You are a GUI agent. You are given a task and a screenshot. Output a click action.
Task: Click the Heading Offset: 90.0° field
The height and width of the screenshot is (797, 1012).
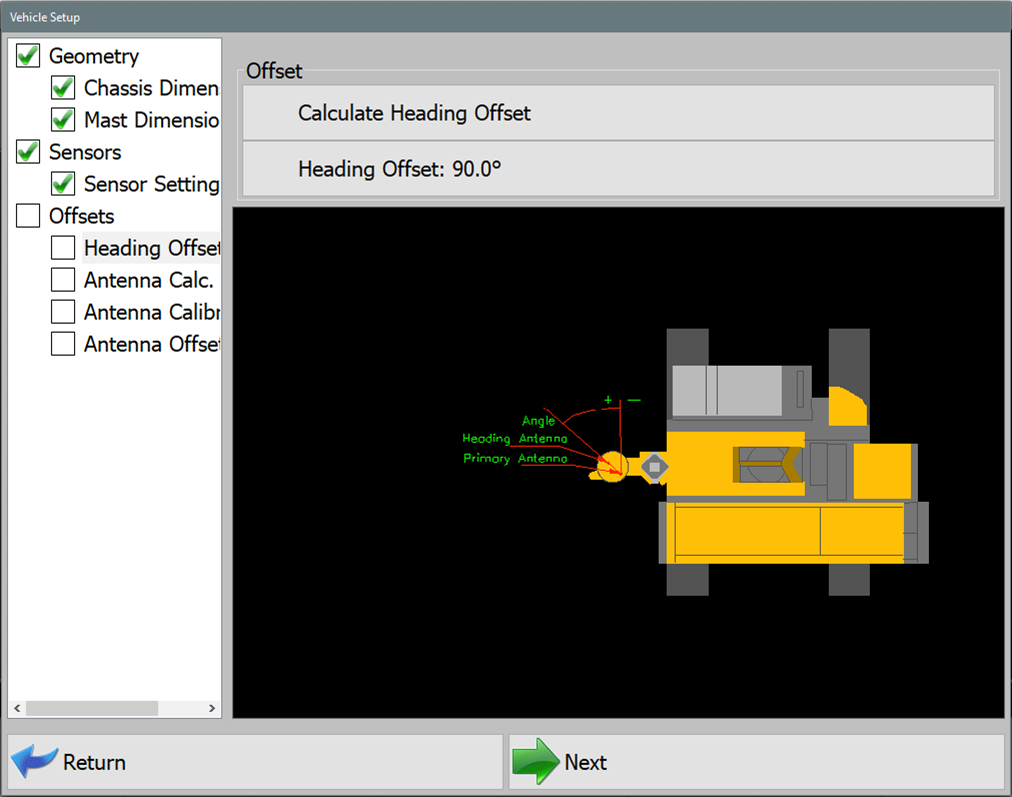point(618,169)
